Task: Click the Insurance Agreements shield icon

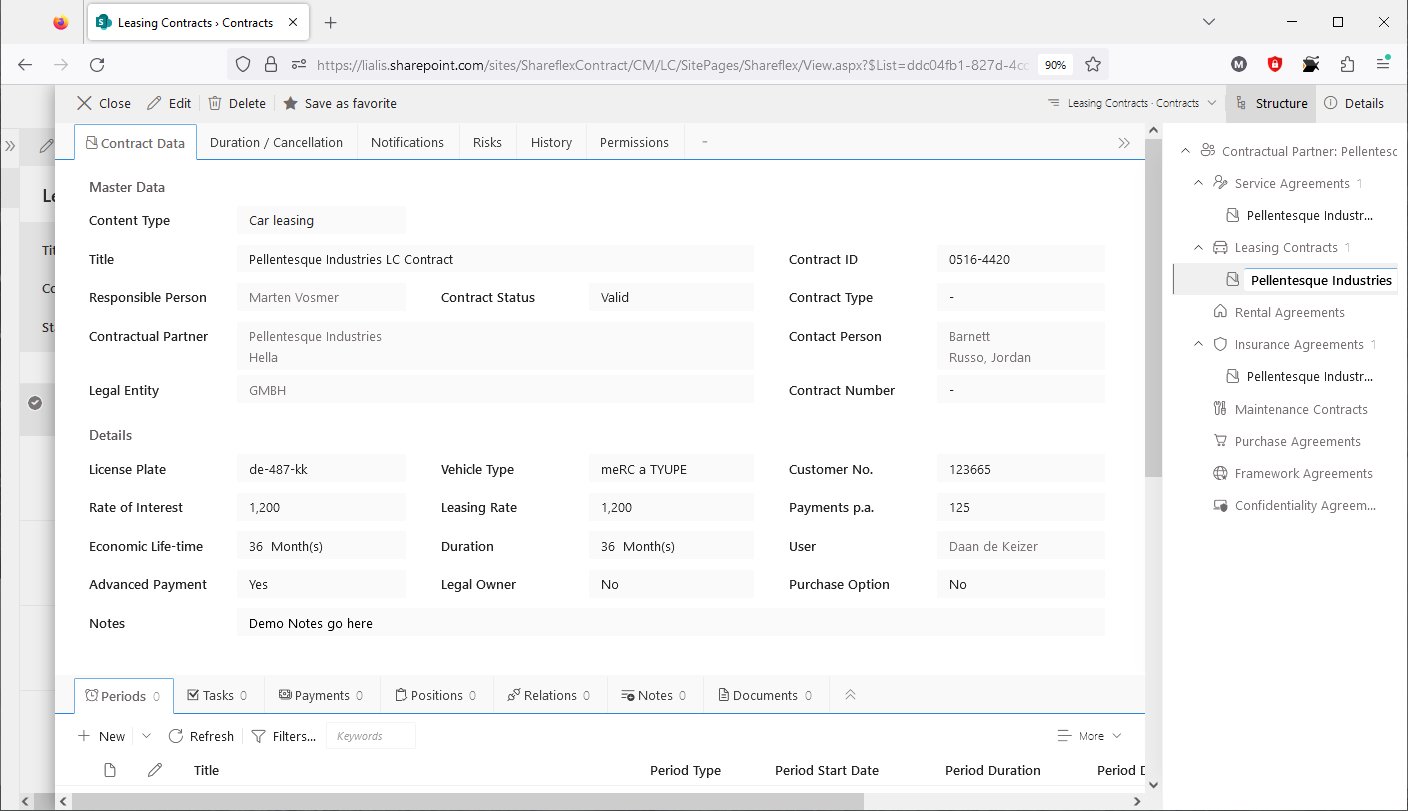Action: pos(1219,344)
